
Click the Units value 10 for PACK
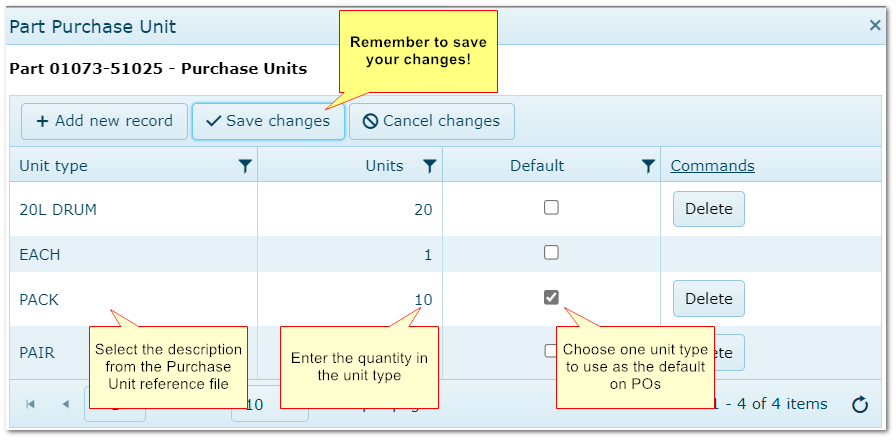coord(423,299)
